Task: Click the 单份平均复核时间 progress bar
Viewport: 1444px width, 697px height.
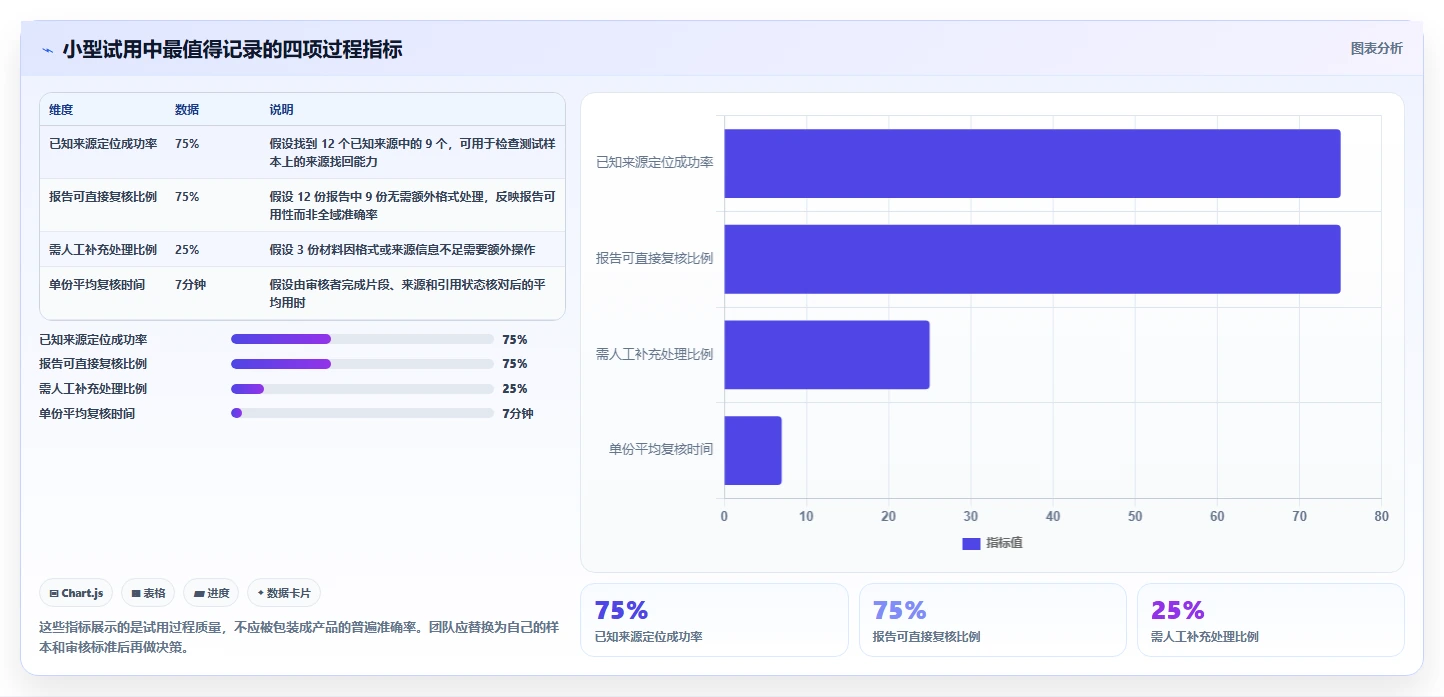Action: click(x=362, y=413)
